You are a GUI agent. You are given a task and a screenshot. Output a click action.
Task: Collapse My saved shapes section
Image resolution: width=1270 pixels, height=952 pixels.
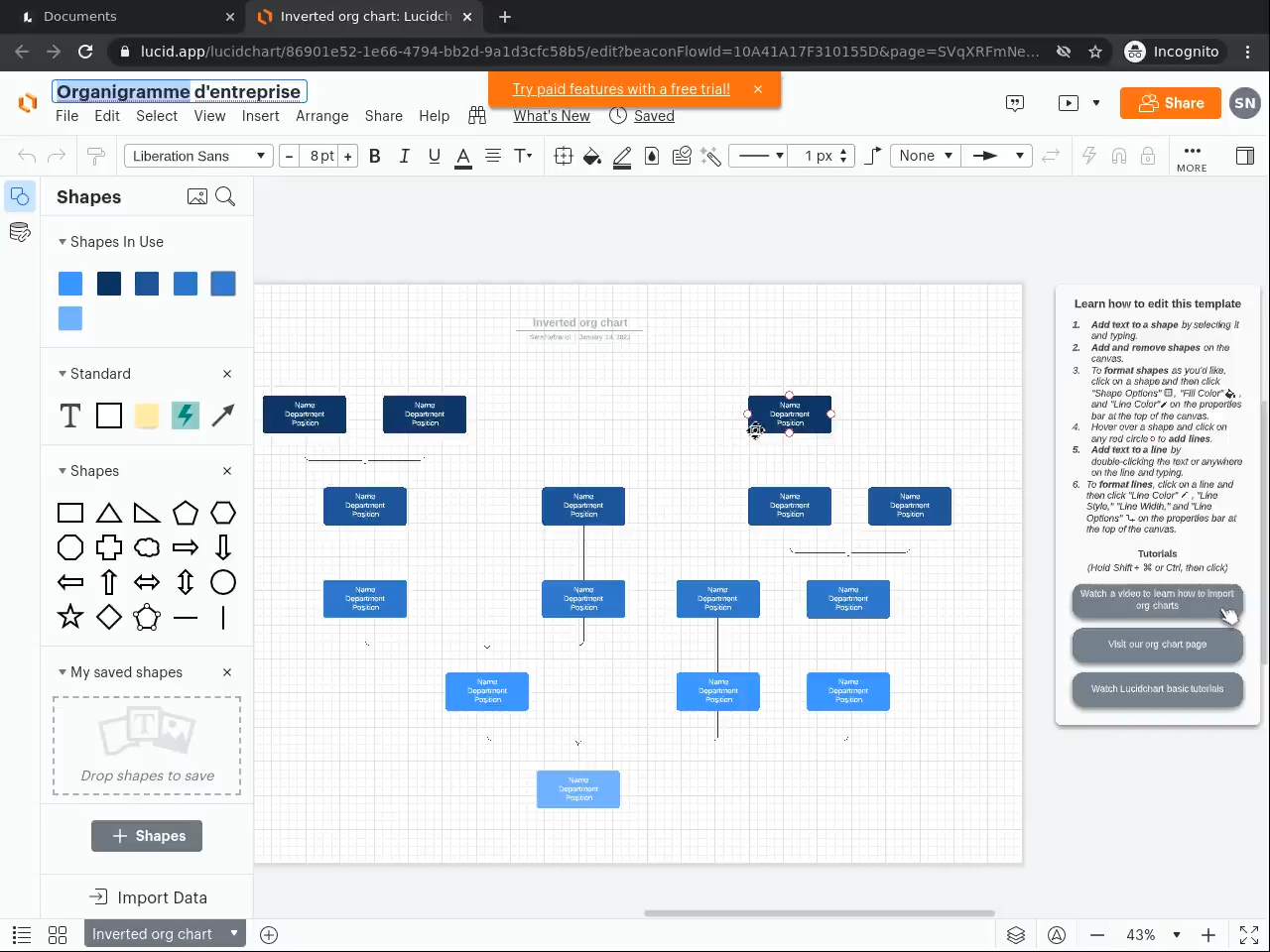point(63,672)
